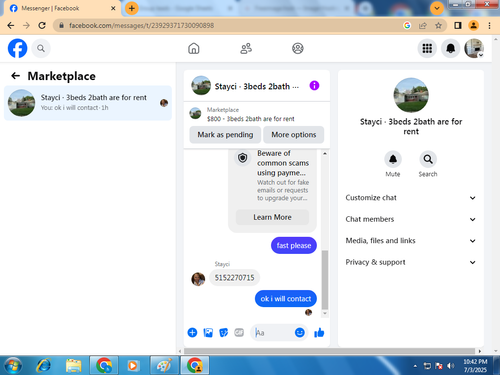Close the Messenger browser tab
The image size is (500, 375).
[x=113, y=8]
